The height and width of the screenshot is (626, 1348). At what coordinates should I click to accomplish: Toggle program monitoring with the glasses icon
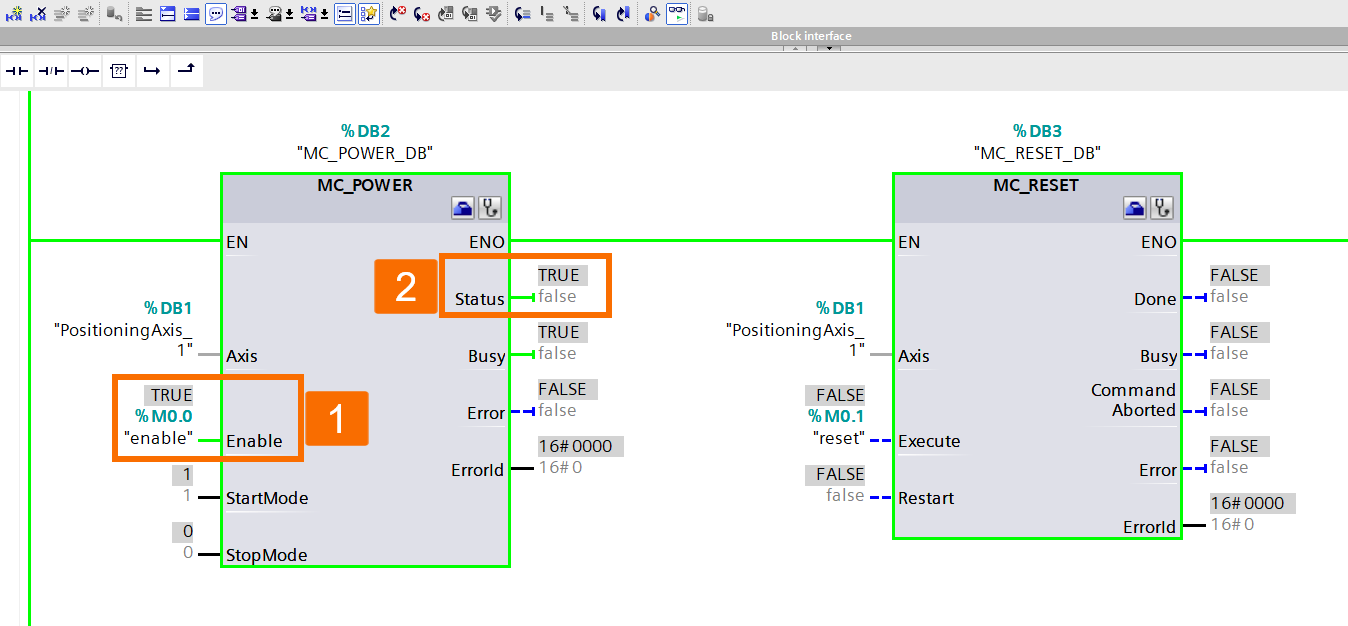click(677, 13)
